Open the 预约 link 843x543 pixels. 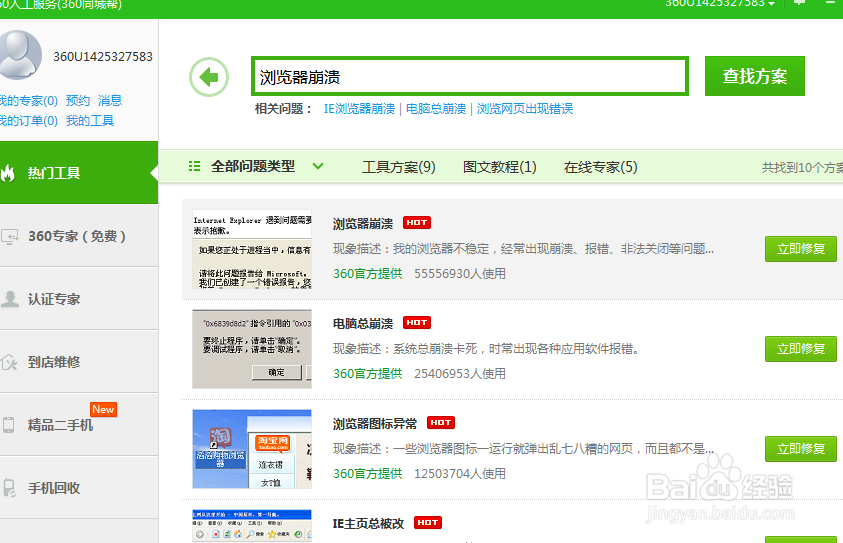tap(78, 101)
